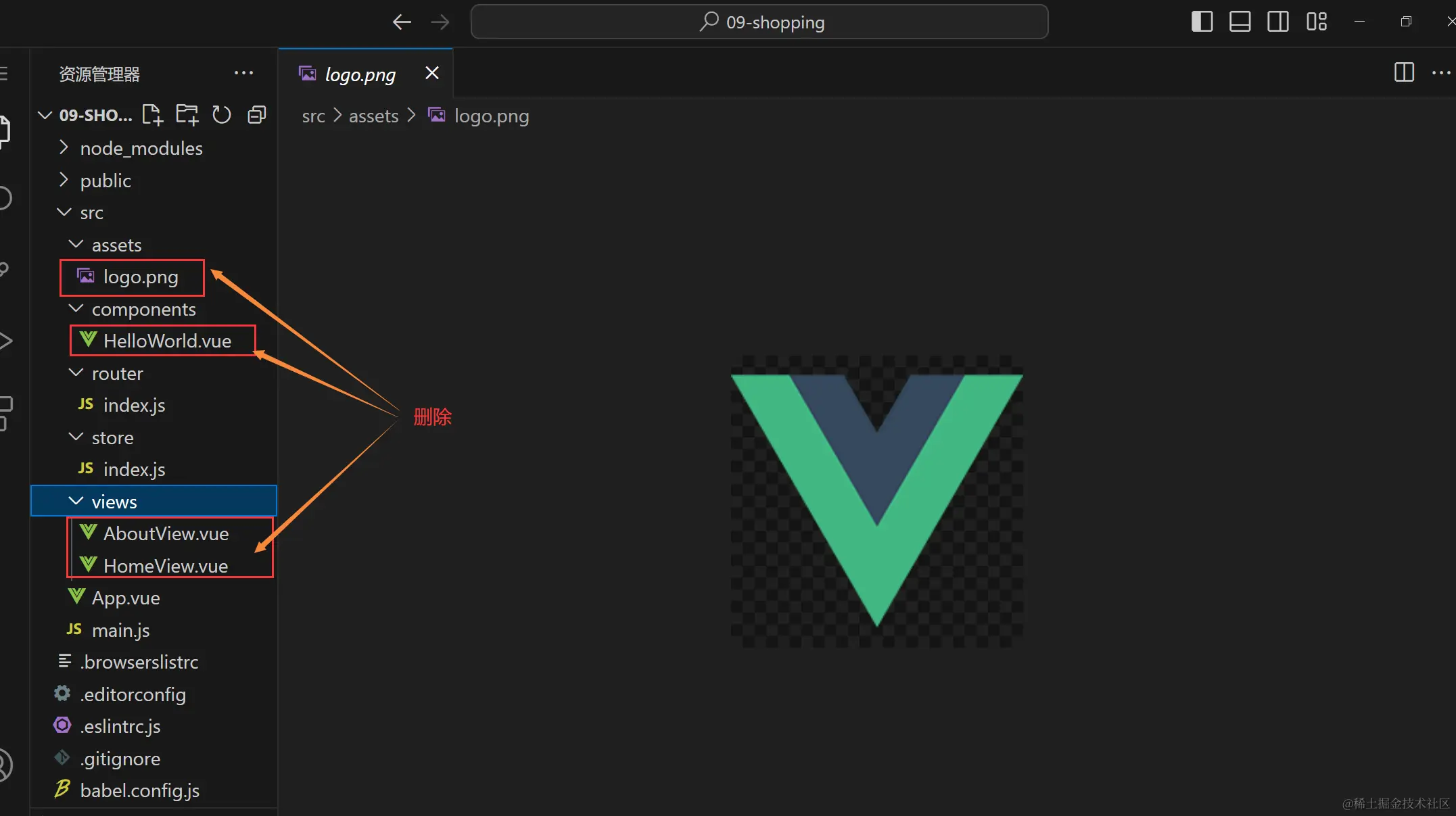Viewport: 1456px width, 816px height.
Task: Refresh the explorer file tree
Action: (222, 115)
